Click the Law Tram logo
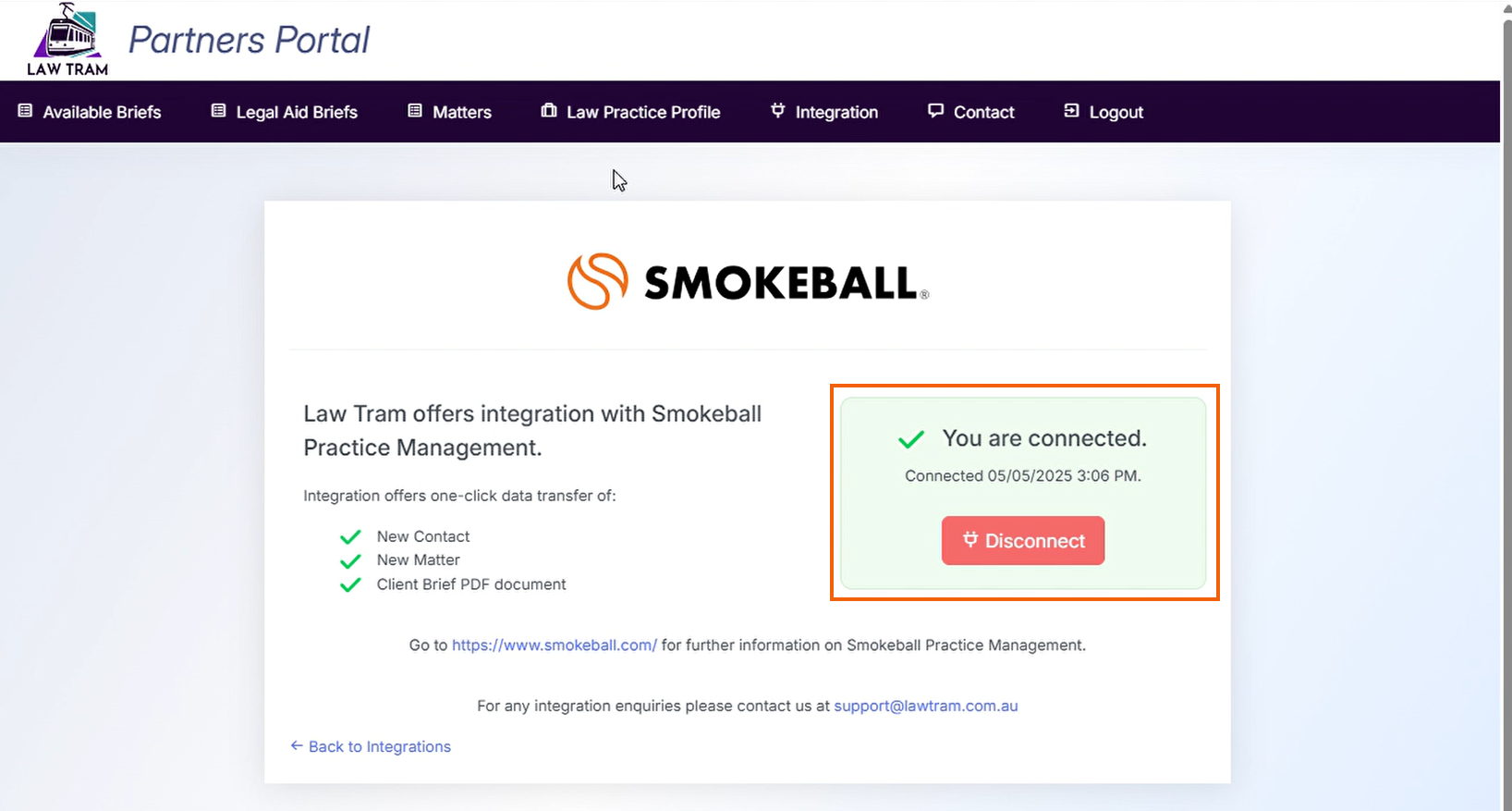 [x=67, y=39]
